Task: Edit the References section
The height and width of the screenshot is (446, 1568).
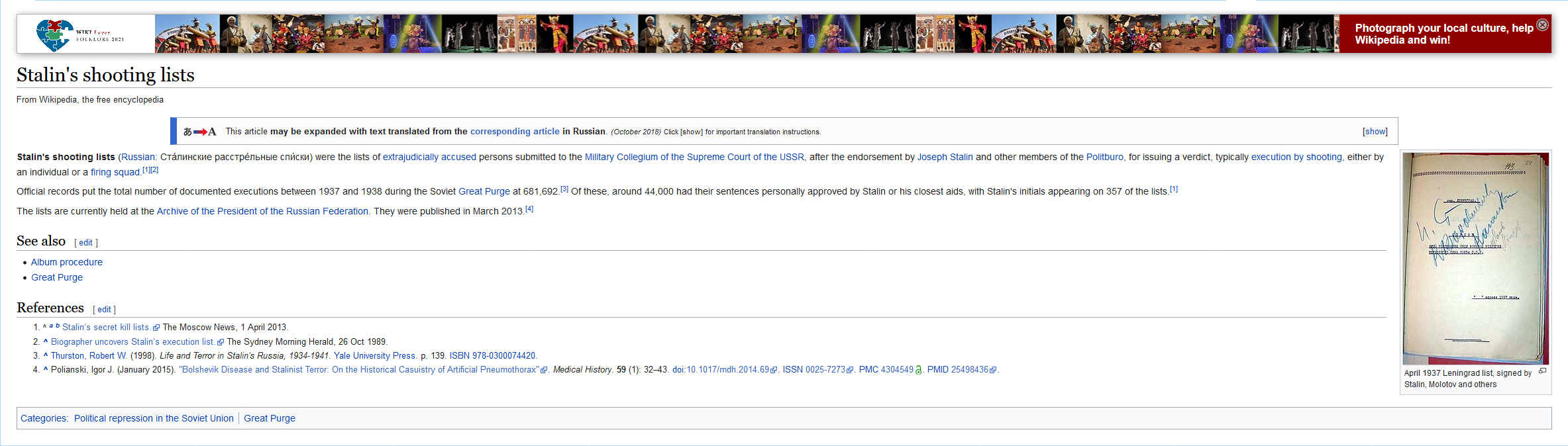Action: [104, 310]
